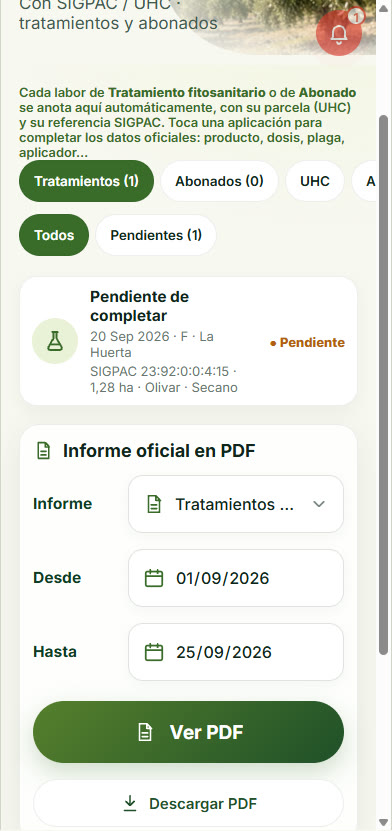Click the orange Pendiente status label
The width and height of the screenshot is (392, 831).
coord(307,343)
